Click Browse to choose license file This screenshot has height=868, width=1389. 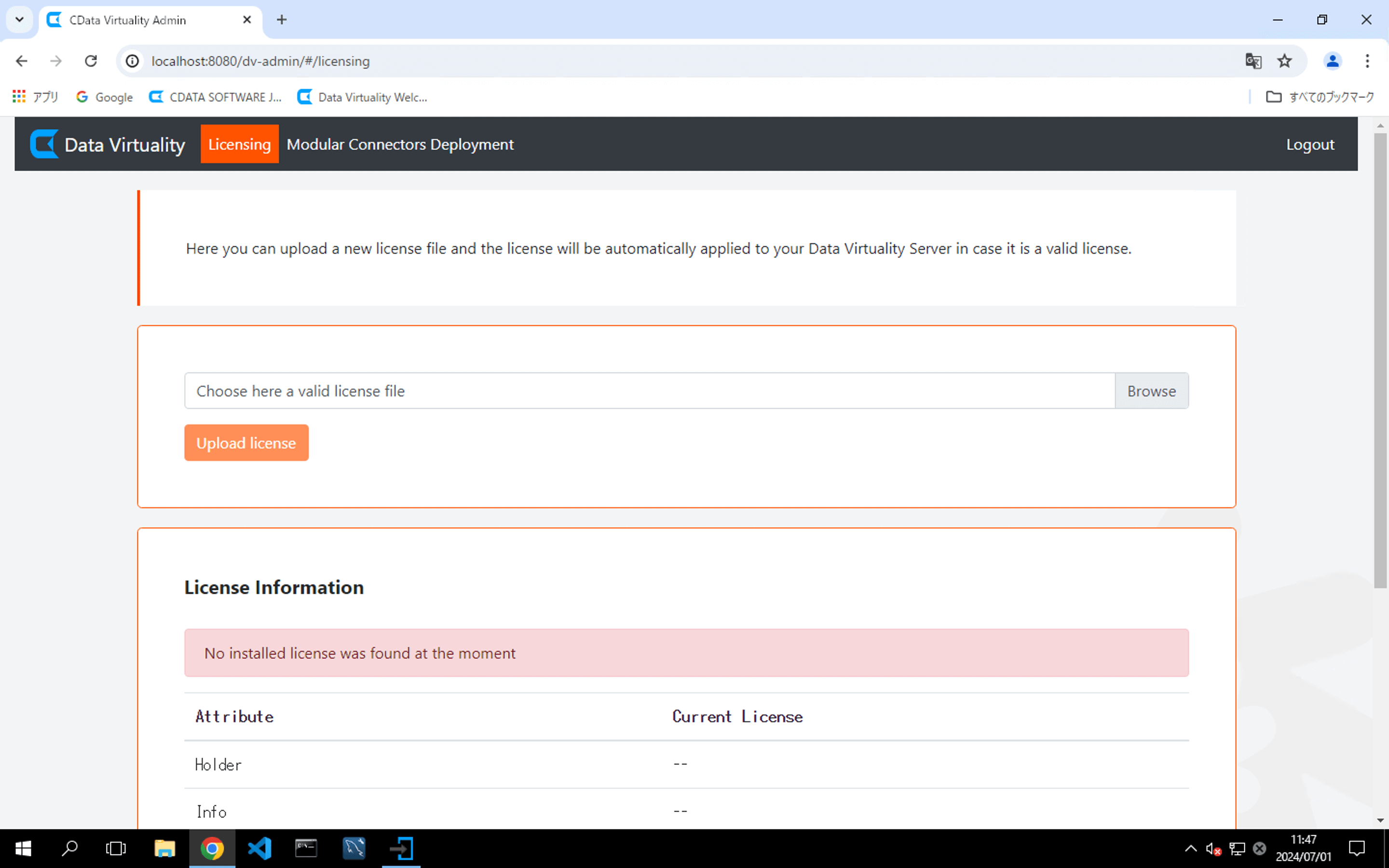(x=1151, y=391)
